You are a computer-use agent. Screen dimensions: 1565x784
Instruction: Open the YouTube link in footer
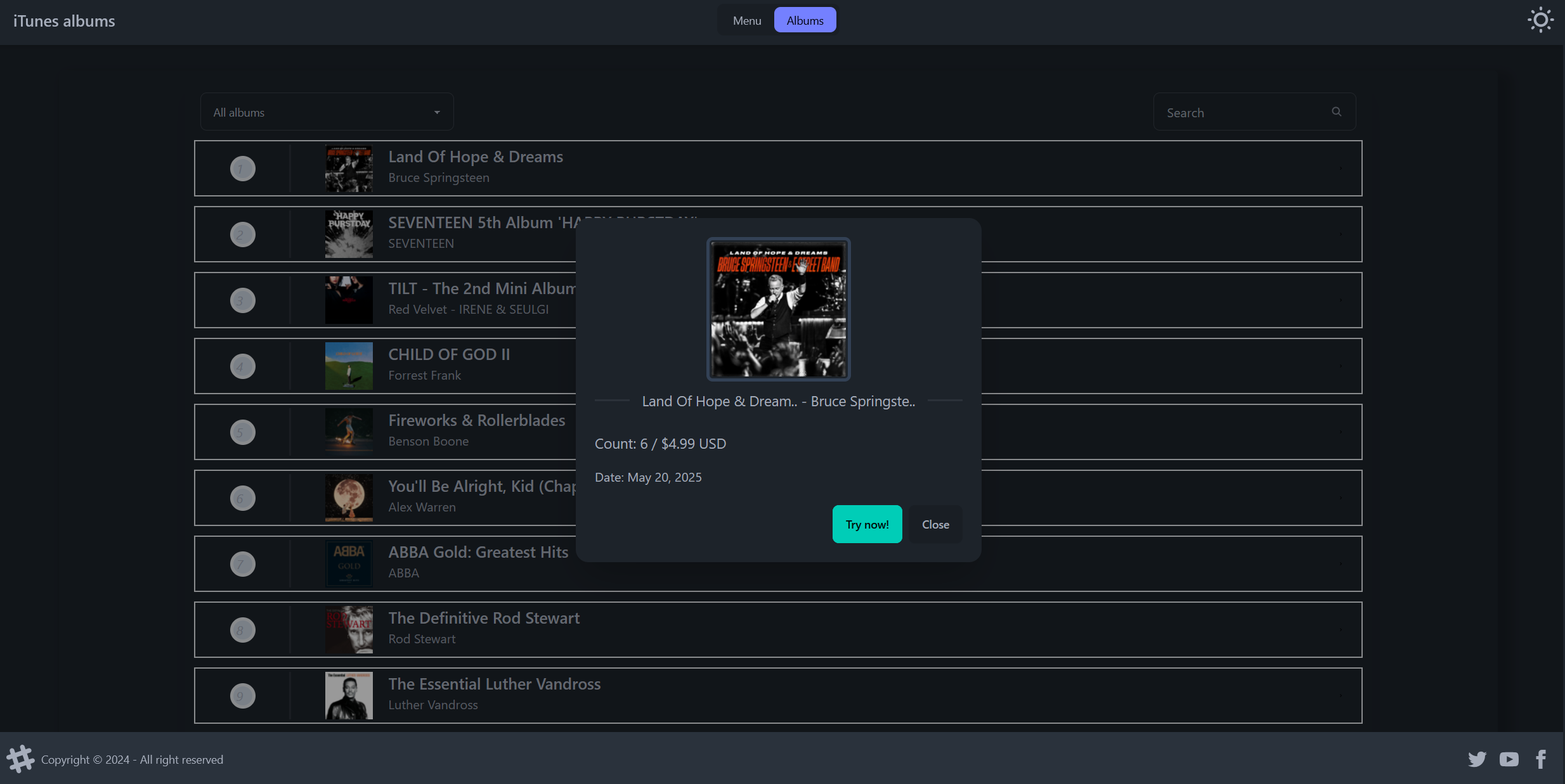(1509, 759)
